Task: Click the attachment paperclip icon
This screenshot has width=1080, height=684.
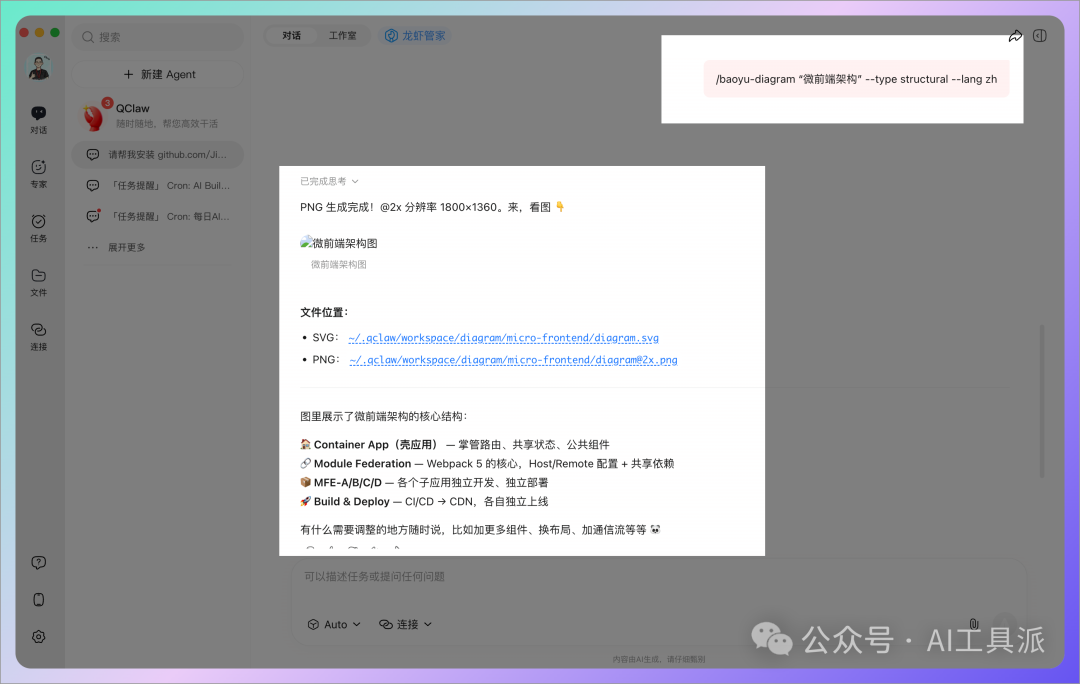Action: pos(974,623)
